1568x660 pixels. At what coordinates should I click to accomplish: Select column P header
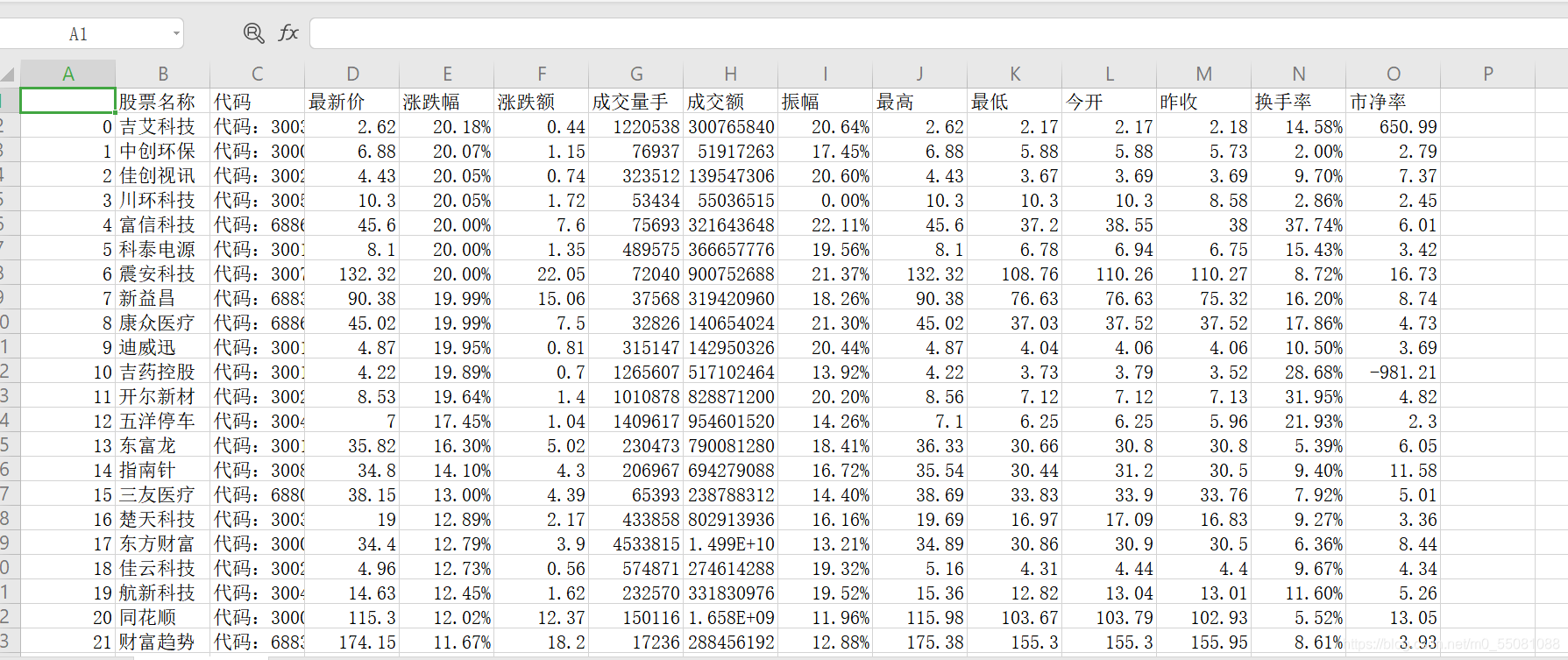pos(1488,75)
